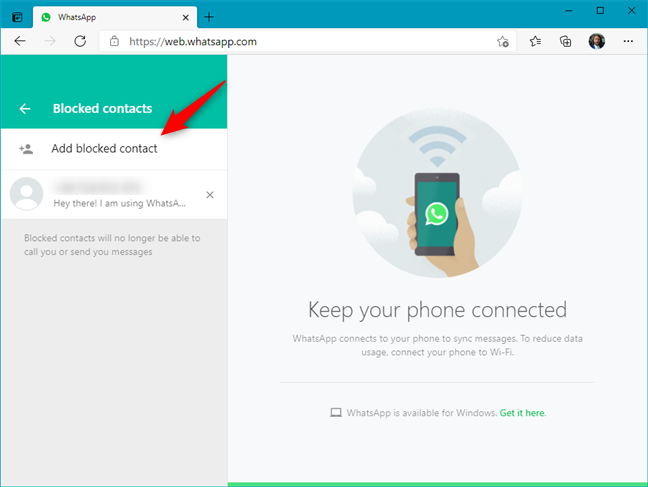Click browser forward arrow

pyautogui.click(x=50, y=41)
